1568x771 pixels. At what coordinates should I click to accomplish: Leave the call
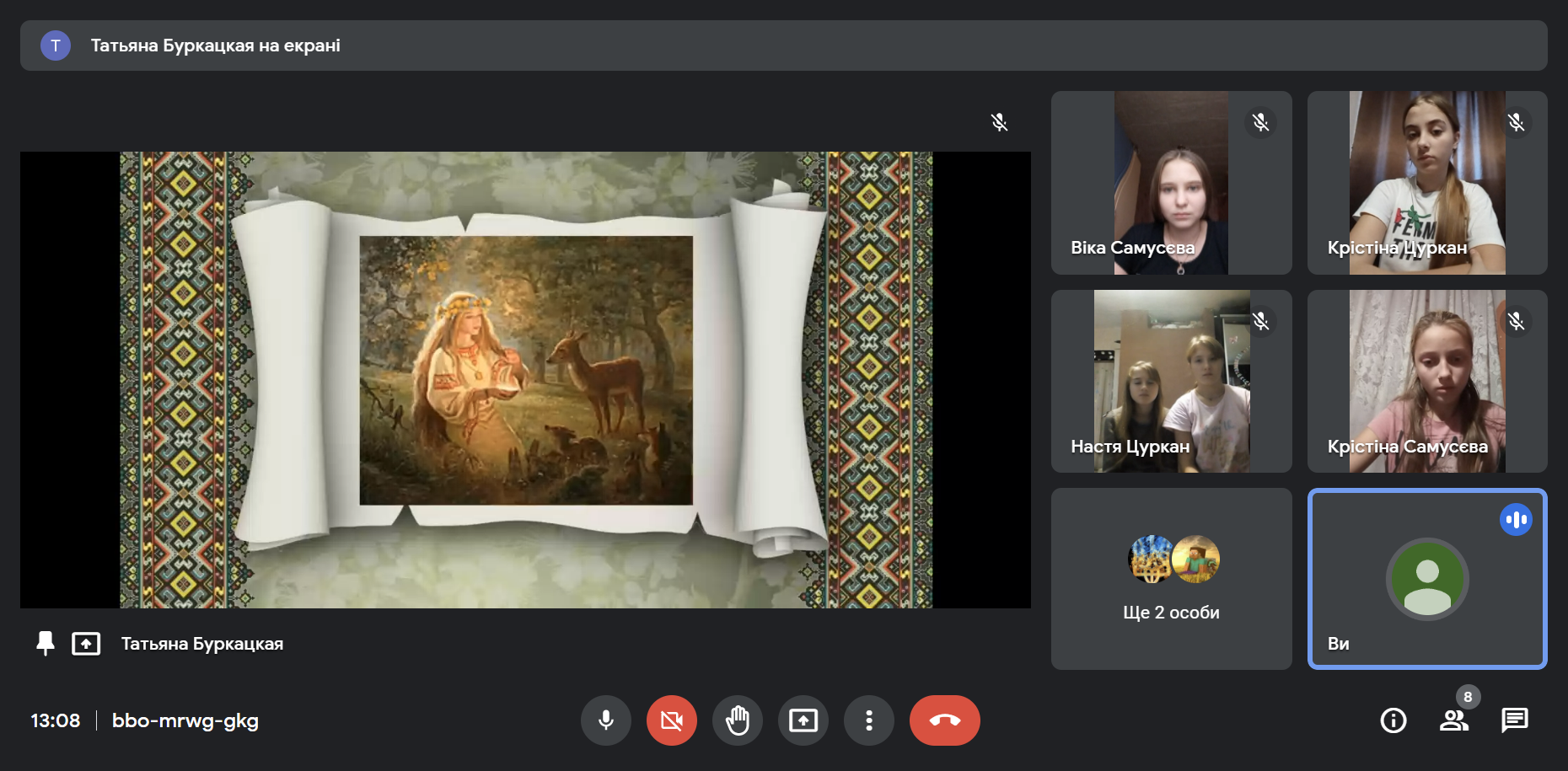pos(945,720)
